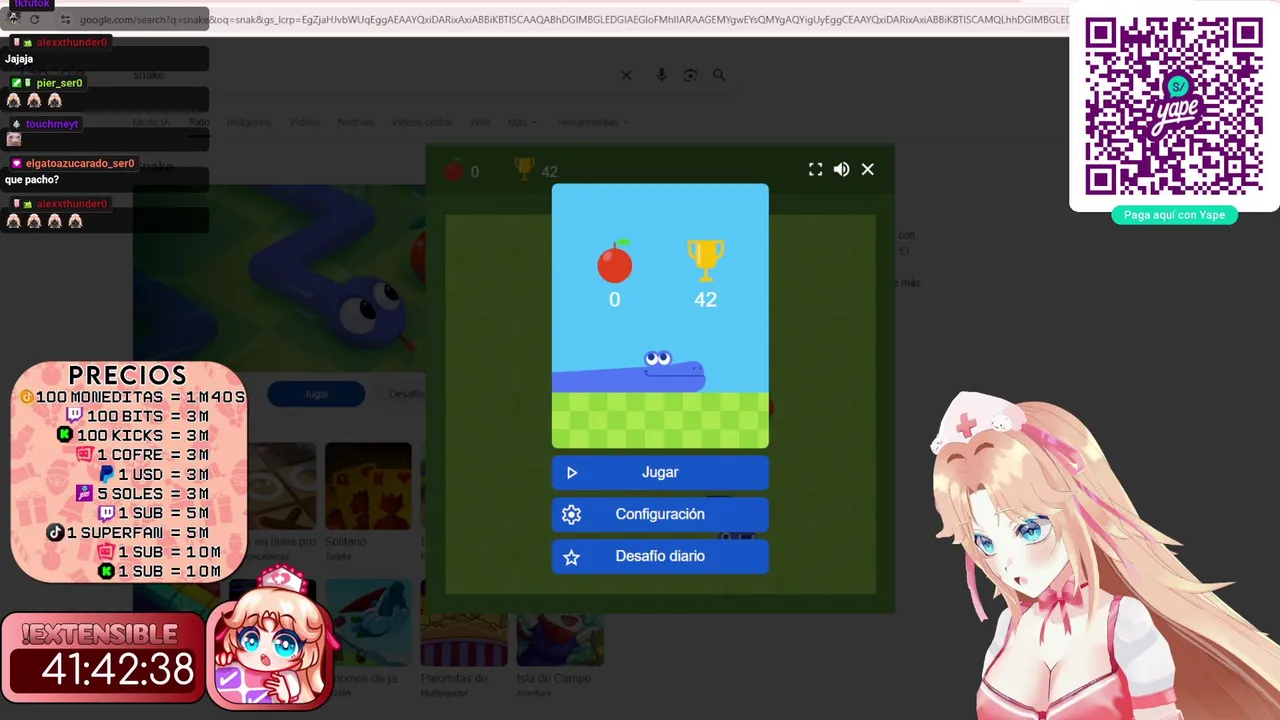Expand the Más search options dropdown
Viewport: 1280px width, 720px height.
coord(522,122)
